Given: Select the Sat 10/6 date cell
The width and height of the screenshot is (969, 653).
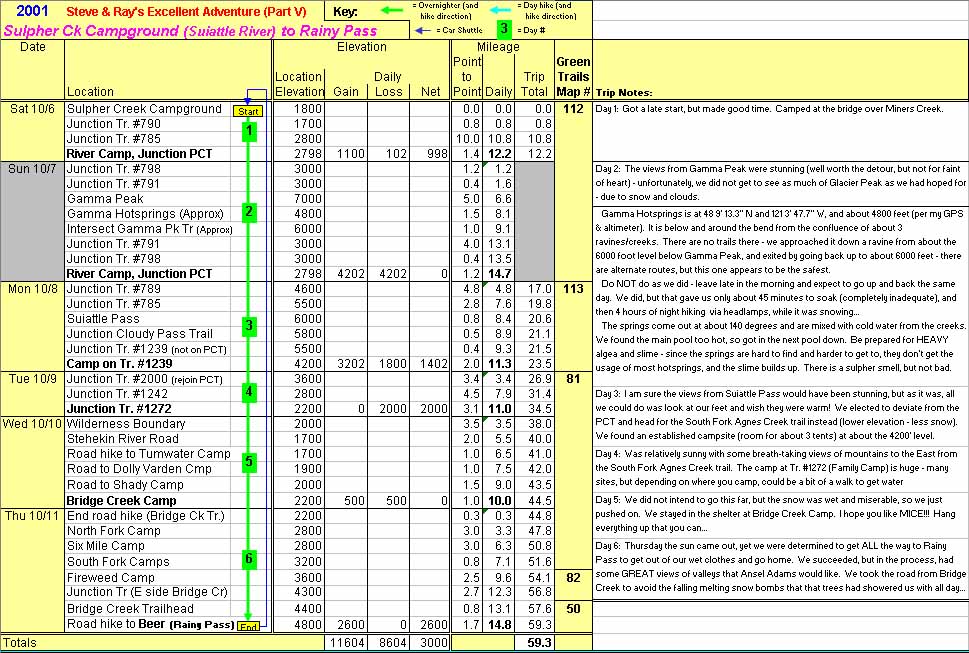Looking at the screenshot, I should 33,109.
